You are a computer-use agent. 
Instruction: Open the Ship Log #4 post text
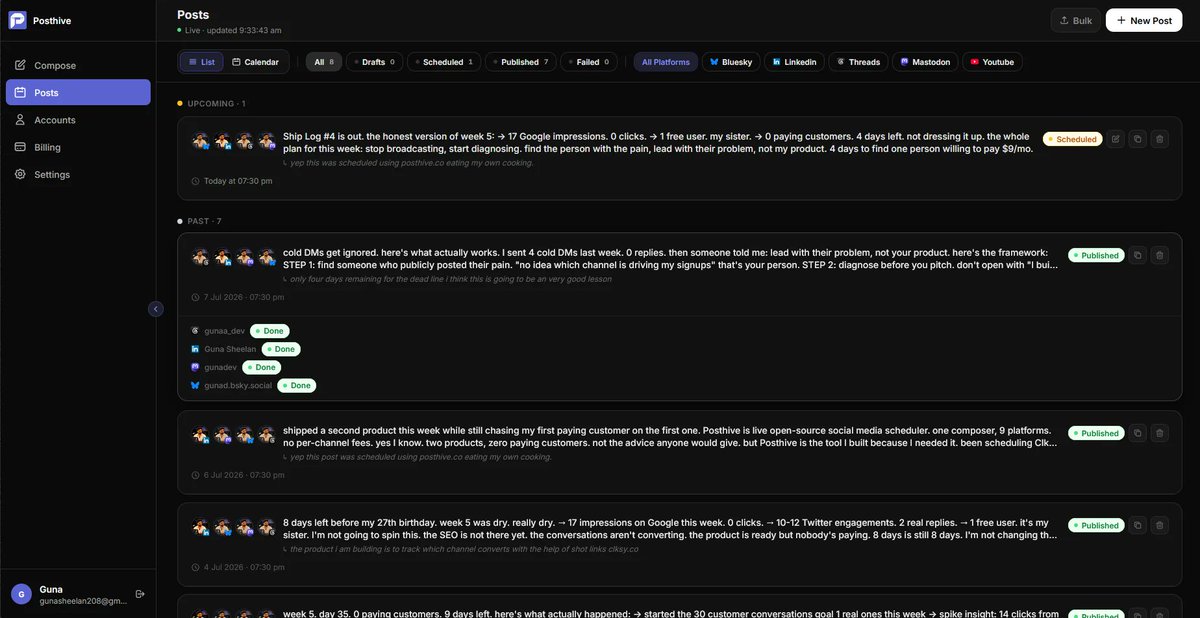pos(657,142)
